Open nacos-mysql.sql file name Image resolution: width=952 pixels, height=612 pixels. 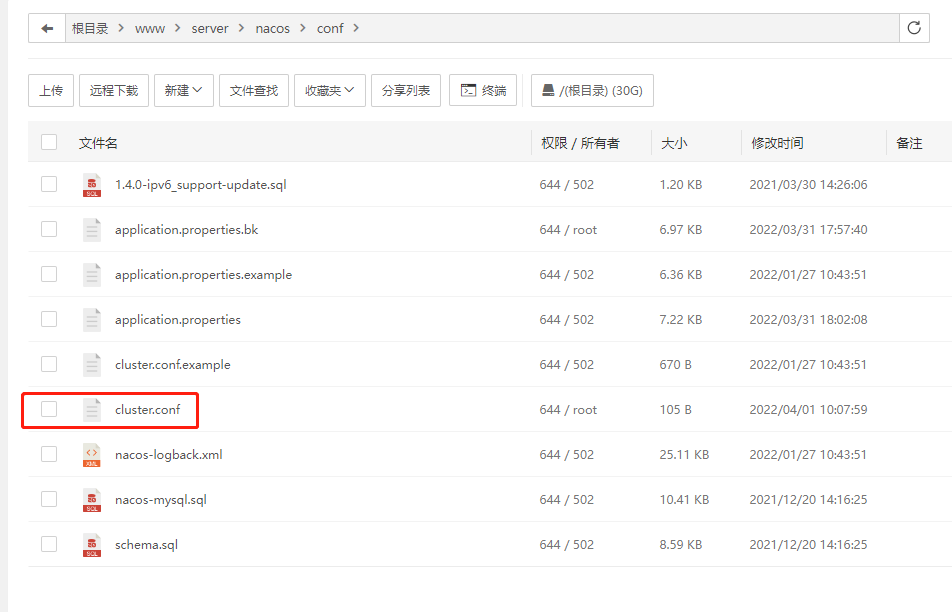[161, 500]
